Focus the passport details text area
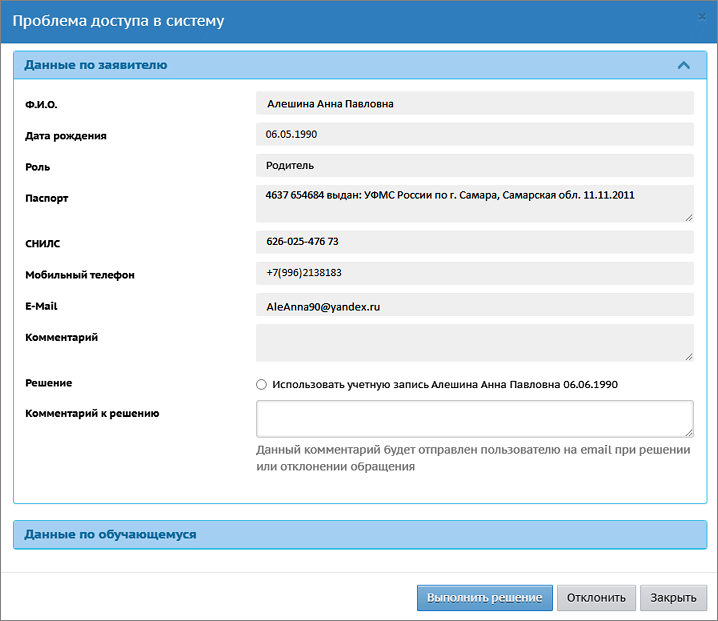Image resolution: width=718 pixels, height=621 pixels. [x=474, y=202]
